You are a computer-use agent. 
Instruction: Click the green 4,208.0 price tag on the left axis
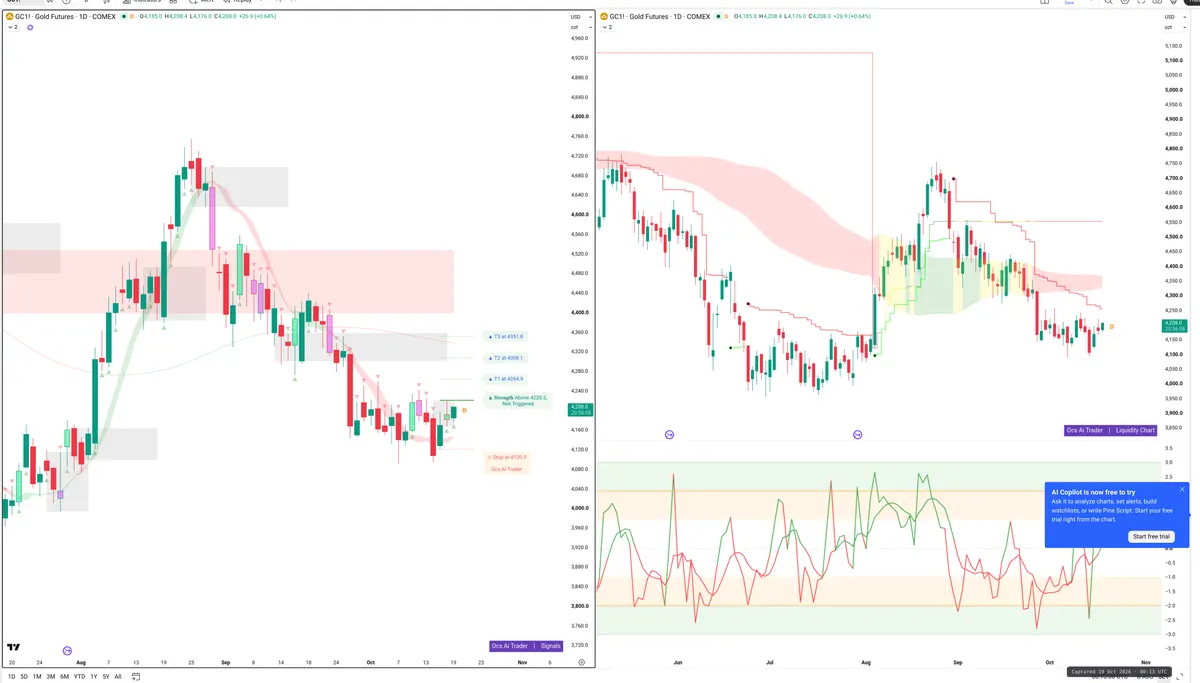click(580, 408)
